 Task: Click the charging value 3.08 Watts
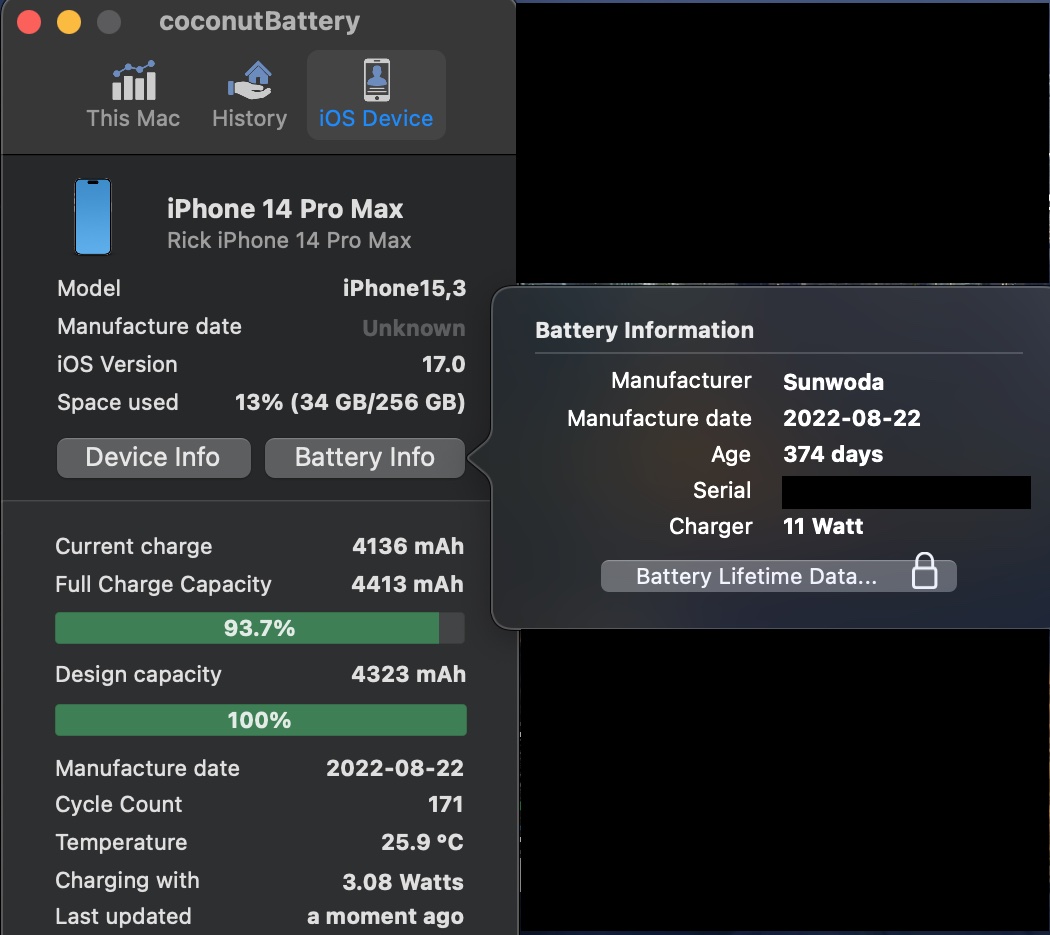click(x=402, y=881)
